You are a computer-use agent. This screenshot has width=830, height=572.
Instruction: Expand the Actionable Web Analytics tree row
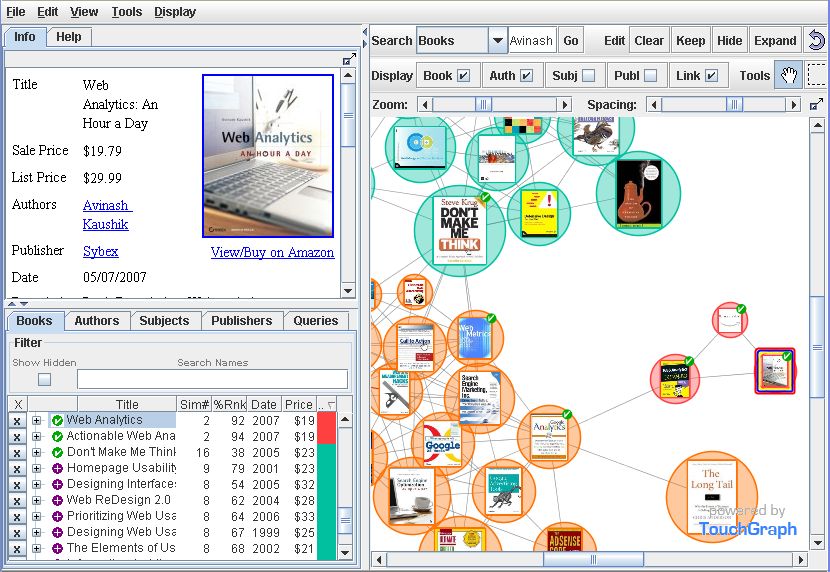(37, 437)
